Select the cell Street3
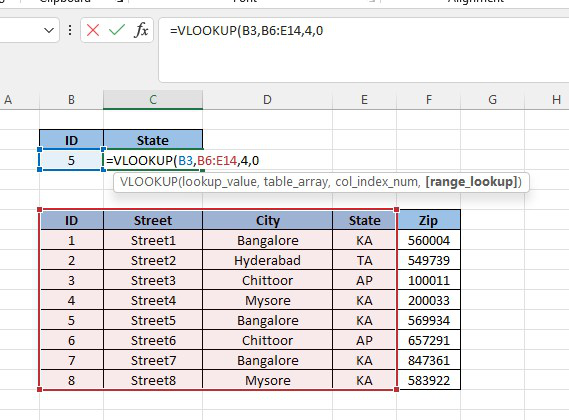This screenshot has height=420, width=569. [x=153, y=280]
